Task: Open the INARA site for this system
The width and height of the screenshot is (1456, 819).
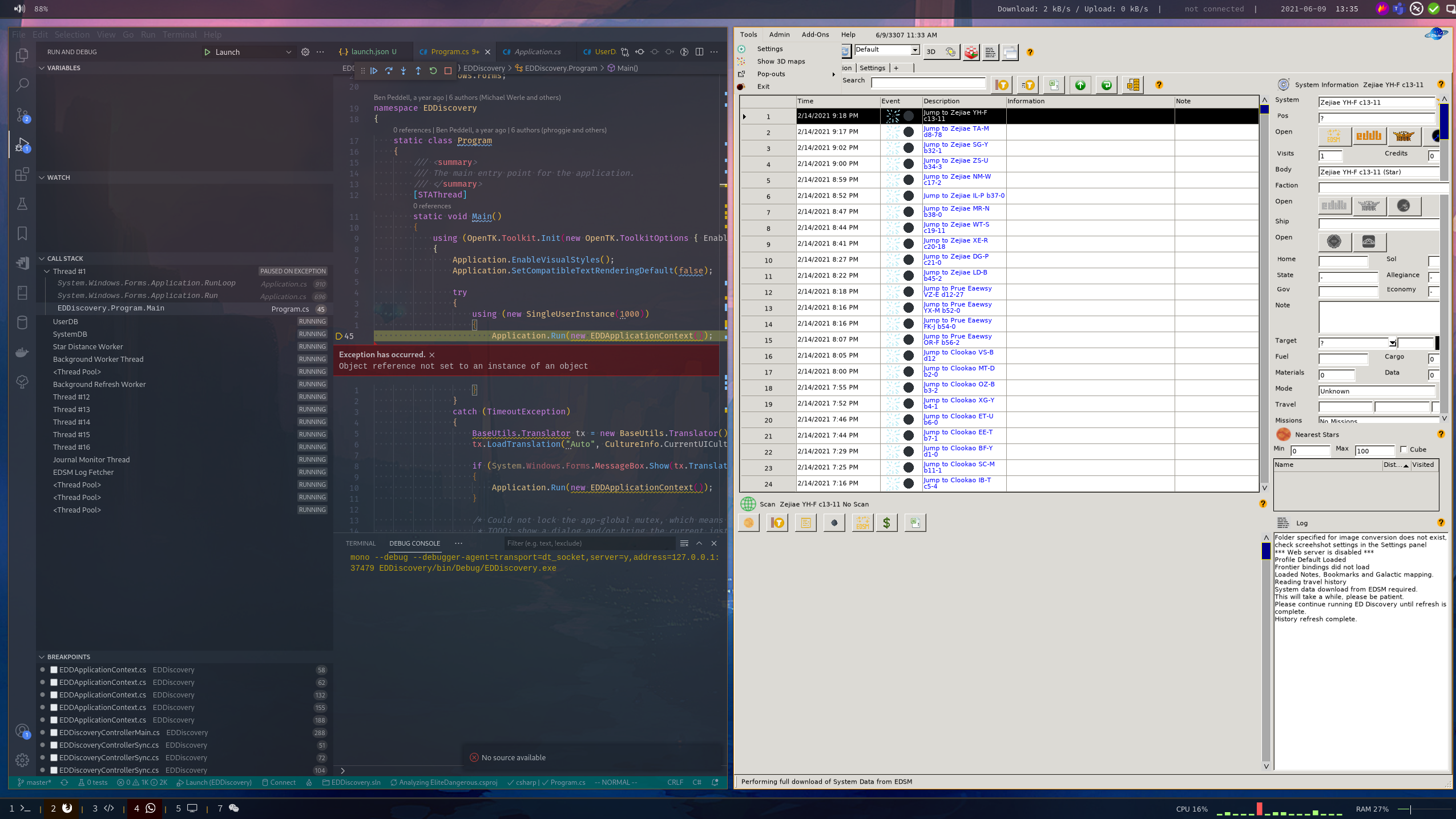Action: click(1404, 137)
